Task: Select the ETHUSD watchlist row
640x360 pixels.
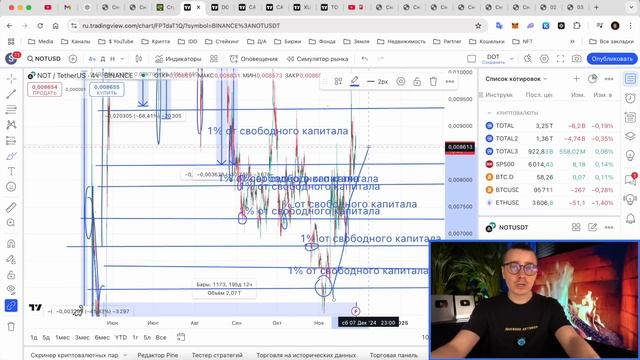Action: tap(549, 202)
